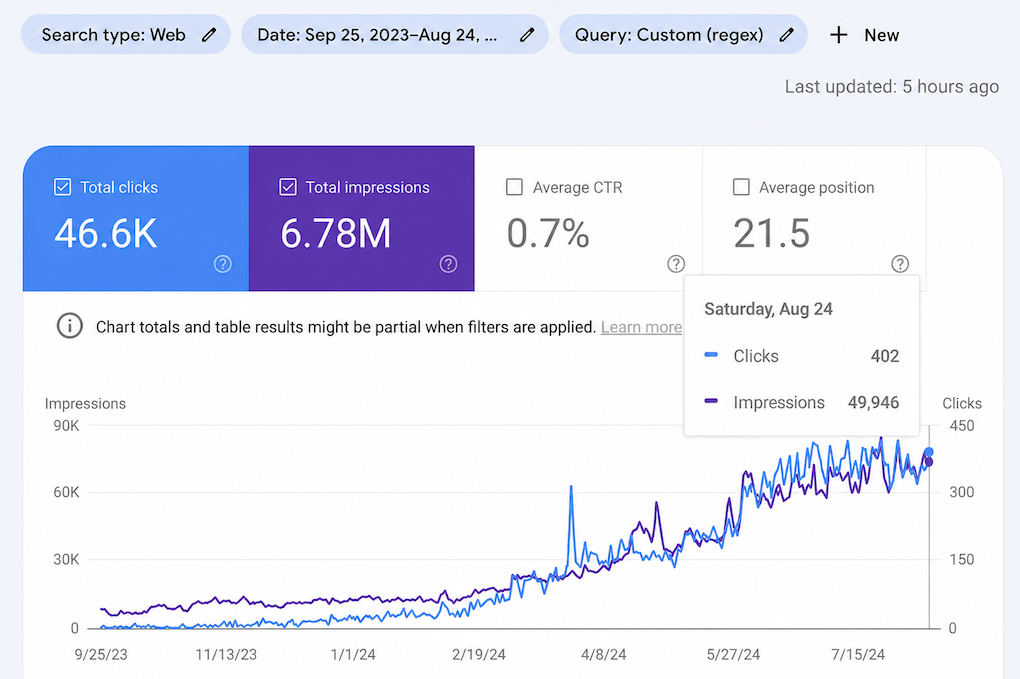The height and width of the screenshot is (679, 1020).
Task: Follow the Learn more link
Action: (641, 327)
